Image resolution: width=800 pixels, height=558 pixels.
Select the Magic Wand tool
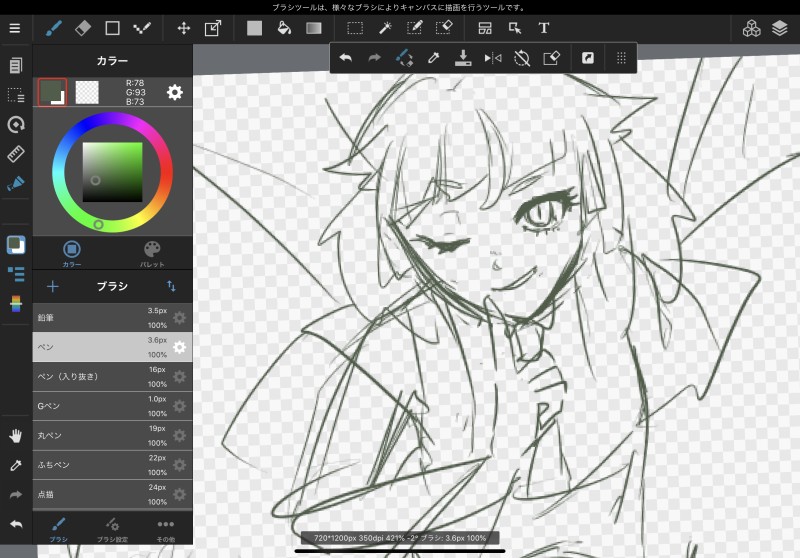click(385, 28)
